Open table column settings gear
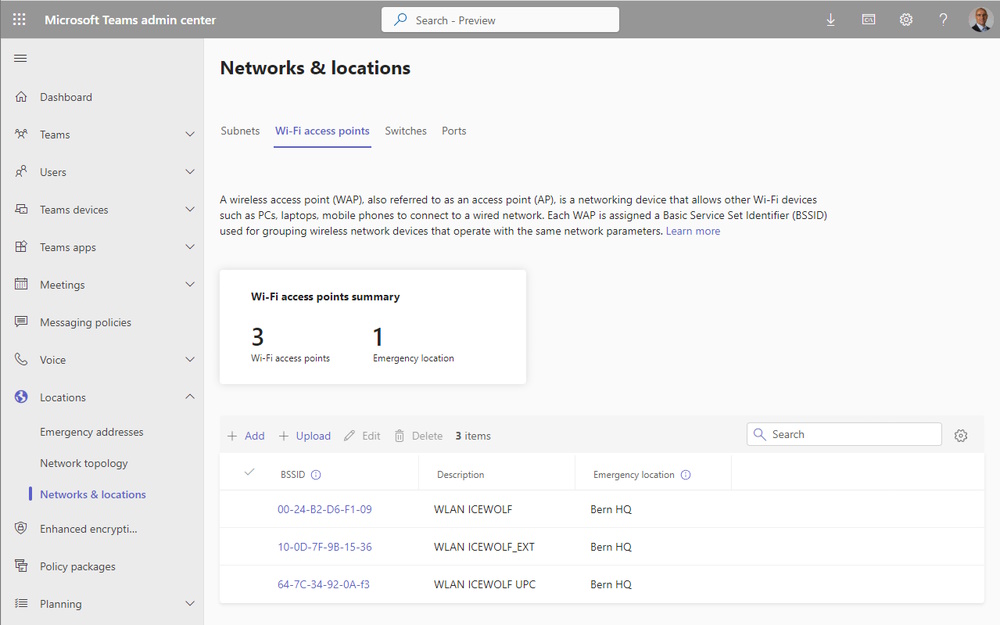 pos(961,436)
